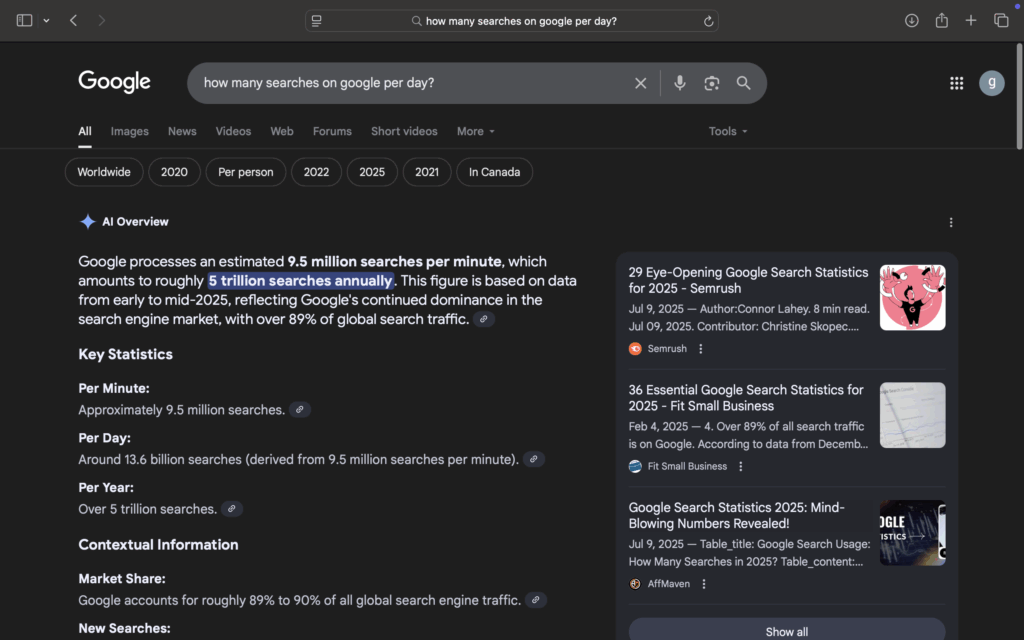Click the AI Overview sparkle icon
1024x640 pixels.
click(87, 222)
